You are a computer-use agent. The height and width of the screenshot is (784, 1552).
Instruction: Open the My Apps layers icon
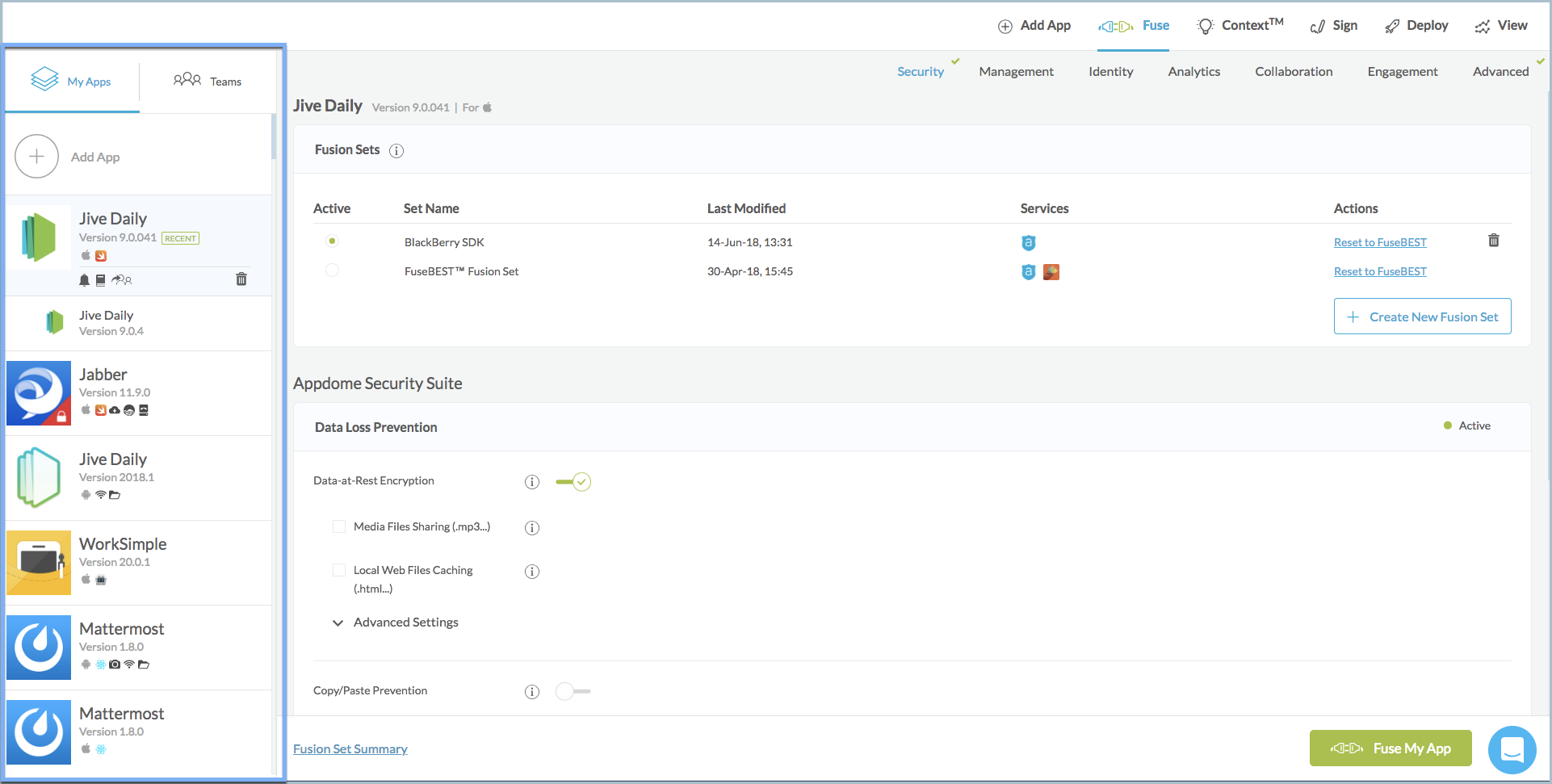tap(45, 79)
